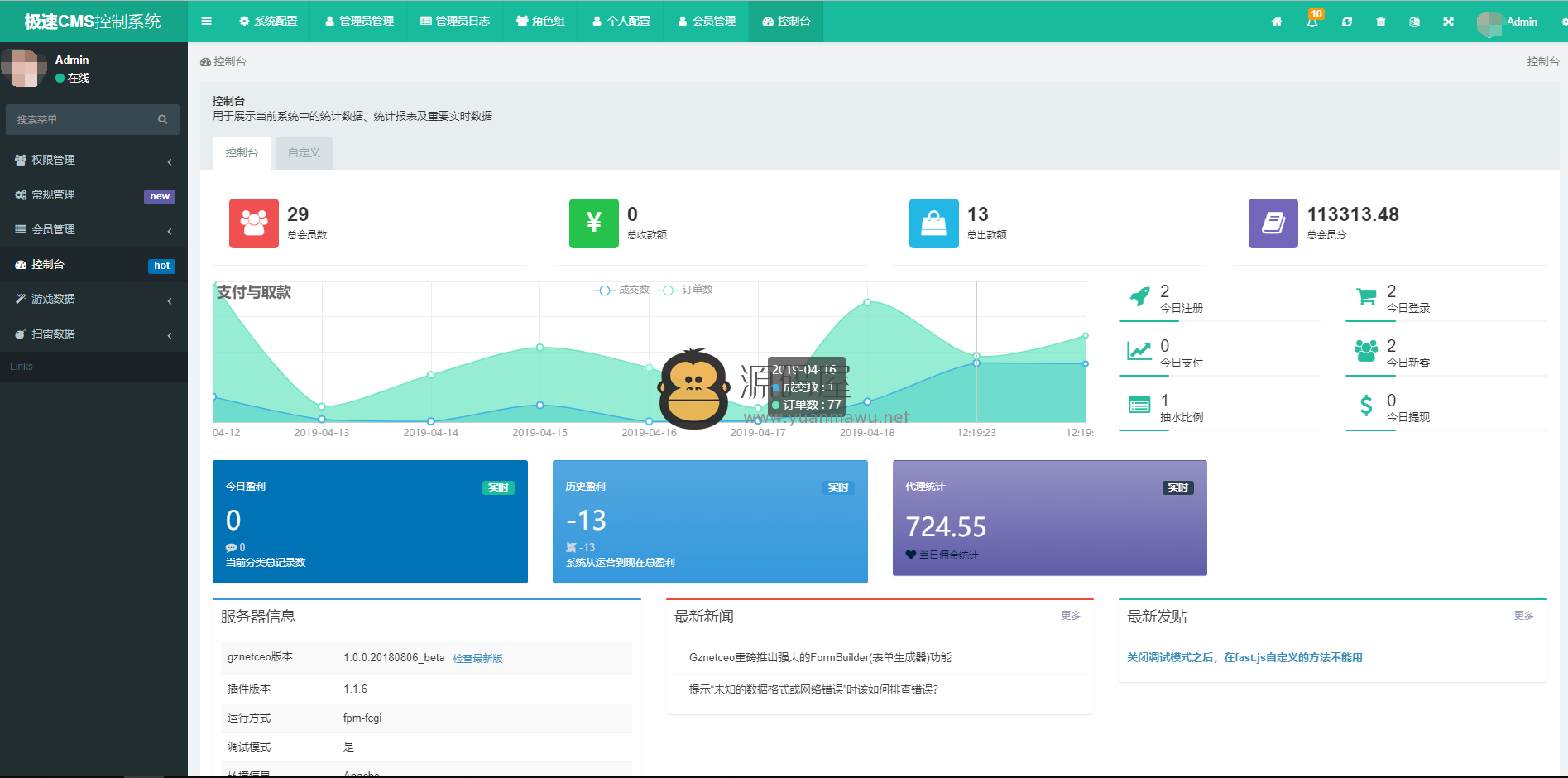The image size is (1568, 778).
Task: Click the language switch icon
Action: (1415, 22)
